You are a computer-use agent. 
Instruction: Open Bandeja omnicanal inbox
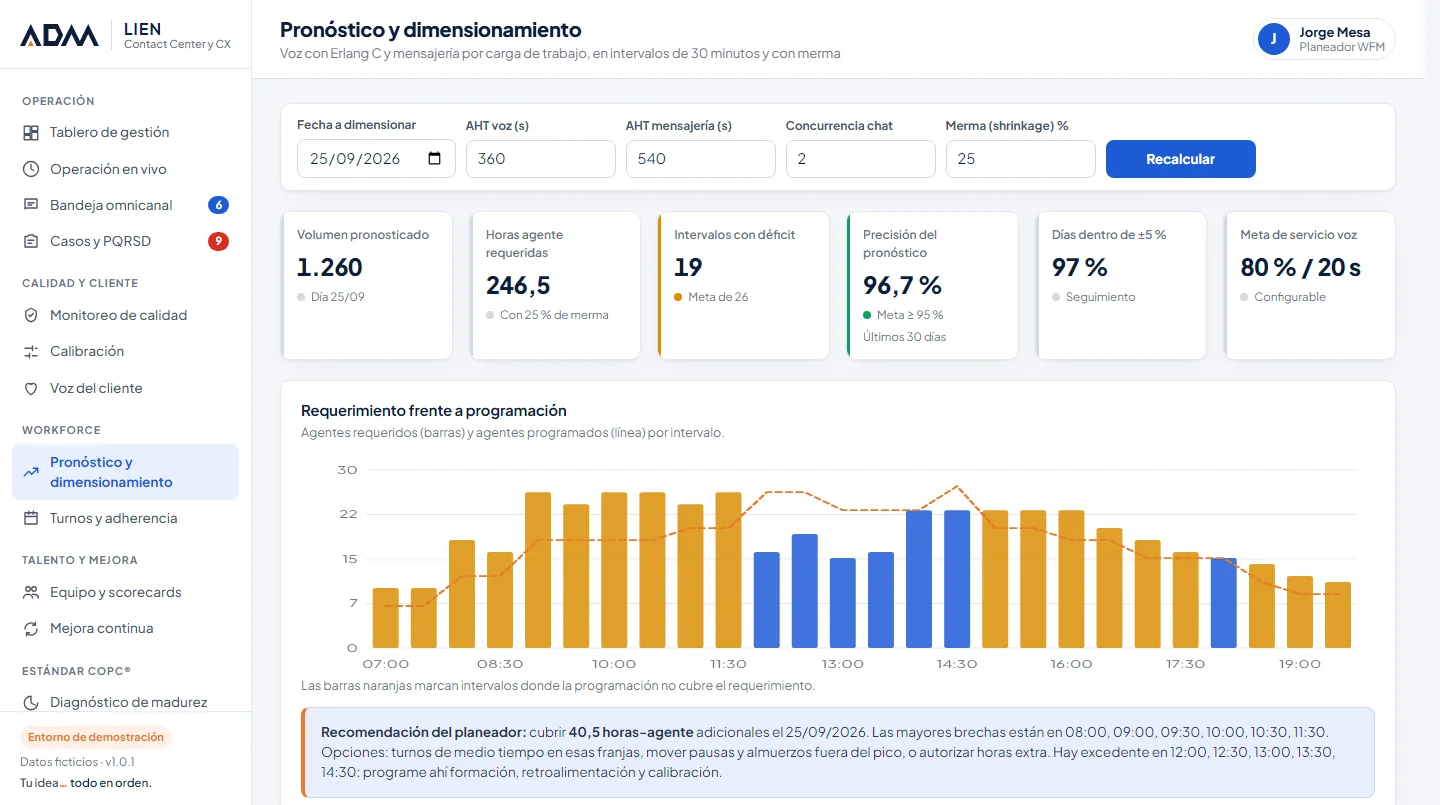125,205
